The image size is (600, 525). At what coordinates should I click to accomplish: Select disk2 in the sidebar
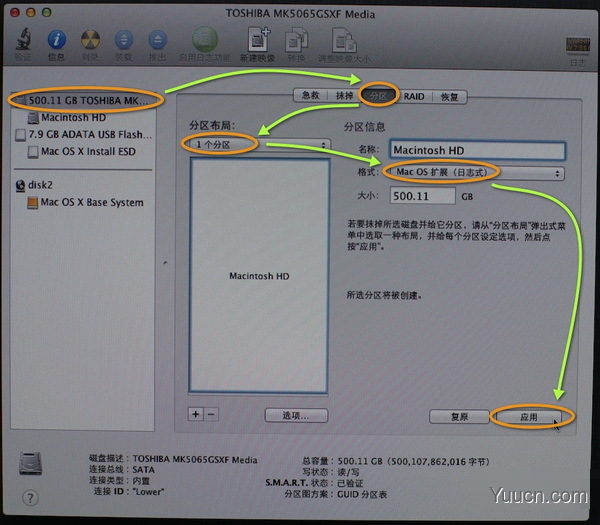pos(34,185)
